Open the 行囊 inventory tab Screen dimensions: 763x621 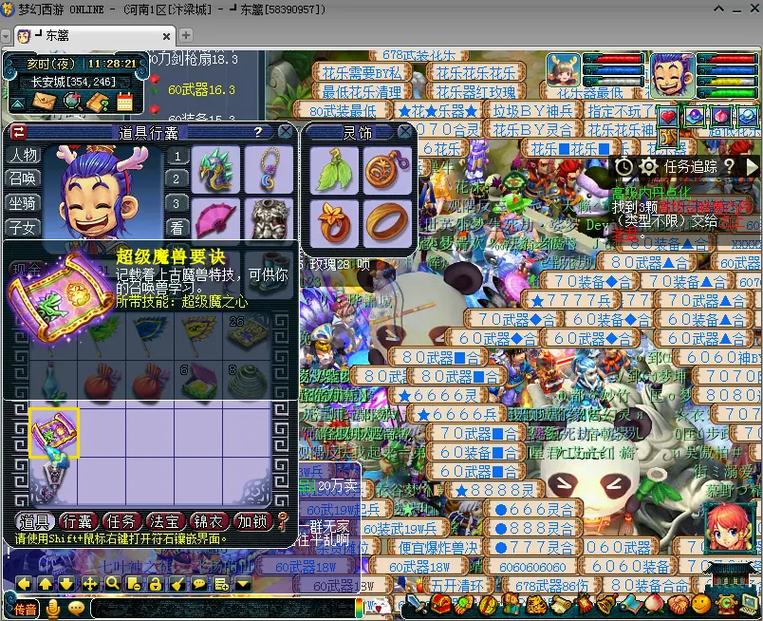click(77, 522)
